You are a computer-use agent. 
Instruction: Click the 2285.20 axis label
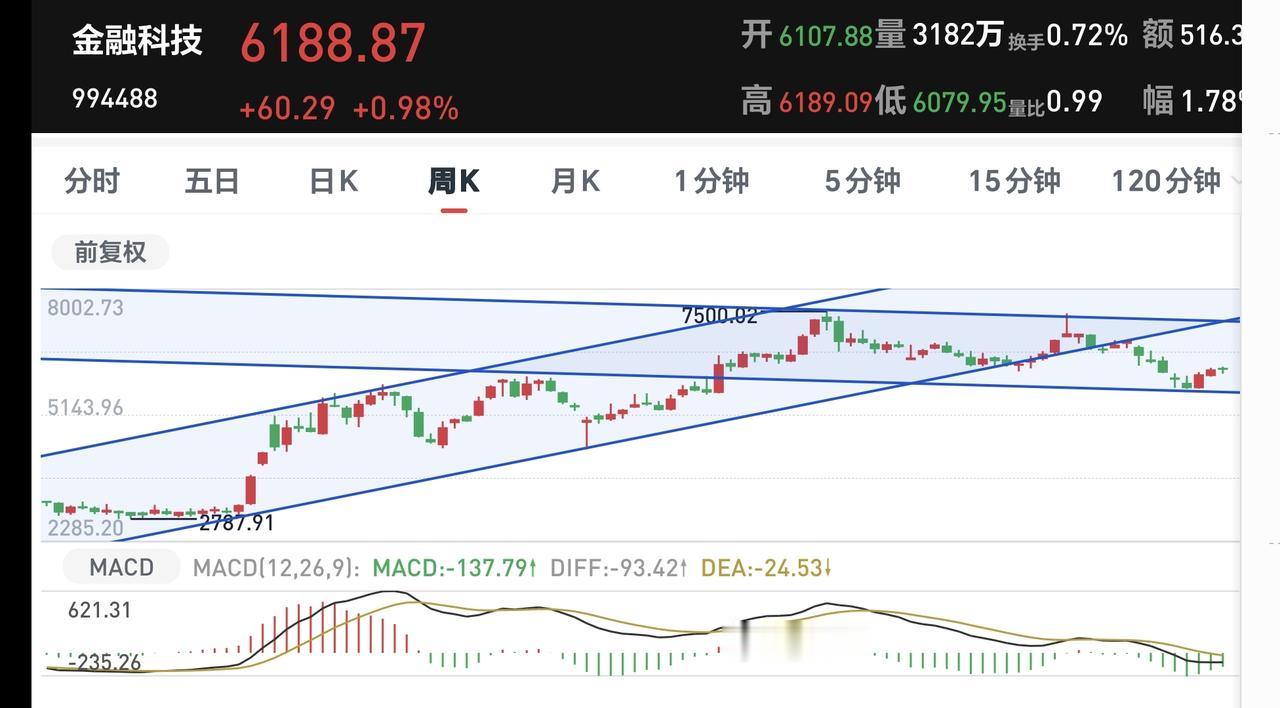(86, 527)
